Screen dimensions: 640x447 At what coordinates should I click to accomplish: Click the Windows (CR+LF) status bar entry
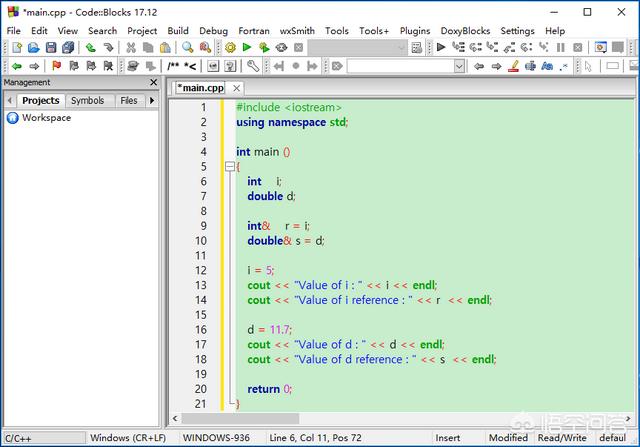(x=128, y=438)
